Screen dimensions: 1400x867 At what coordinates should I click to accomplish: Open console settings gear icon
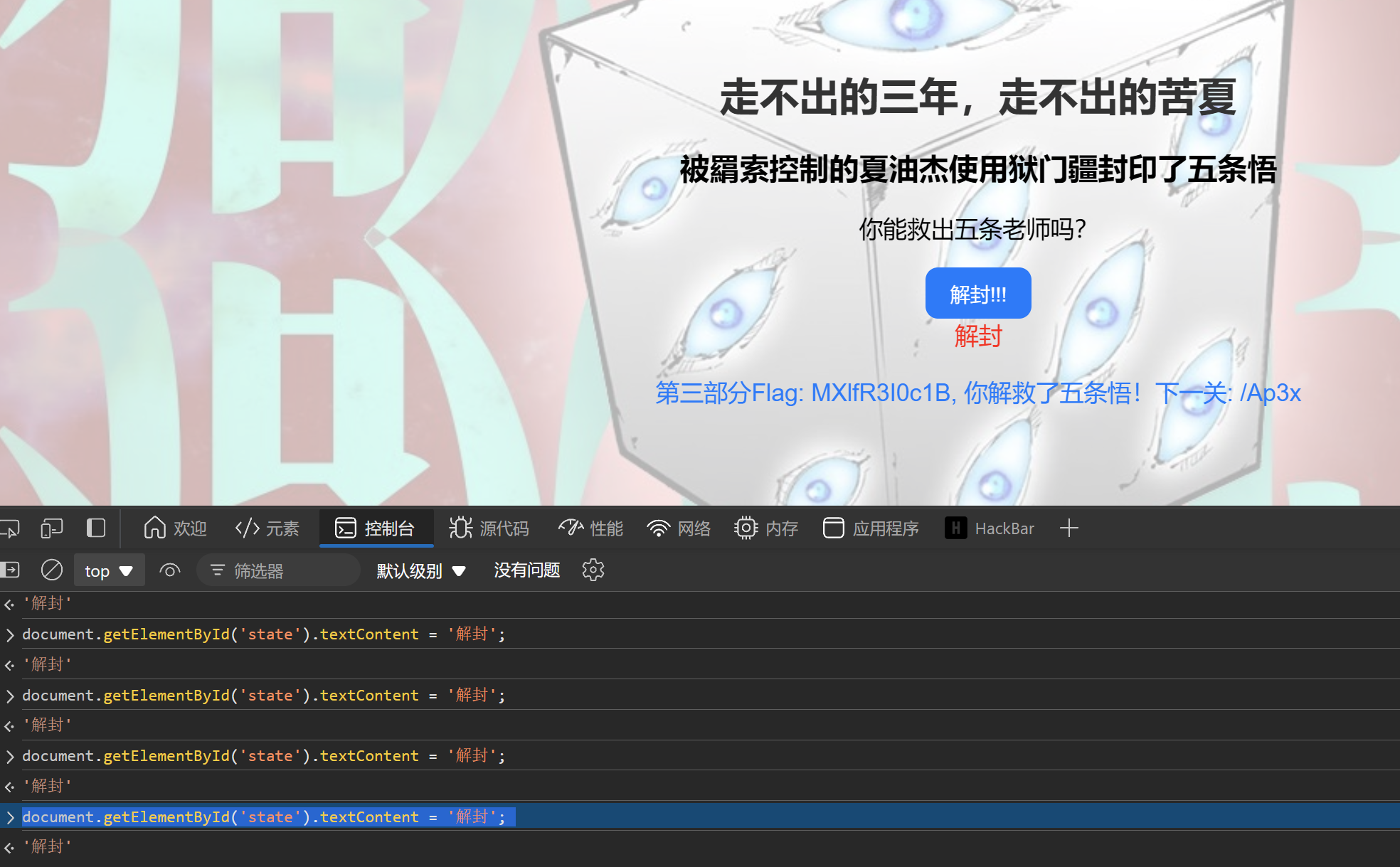tap(593, 570)
